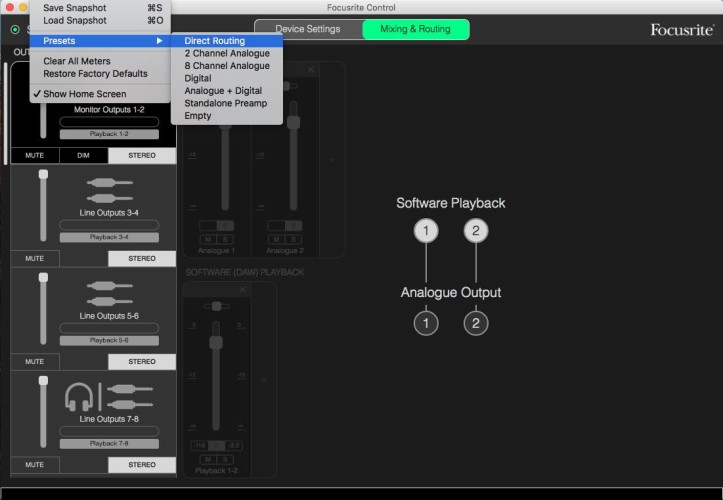The image size is (723, 500).
Task: Choose Restore Factory Defaults
Action: tap(100, 74)
